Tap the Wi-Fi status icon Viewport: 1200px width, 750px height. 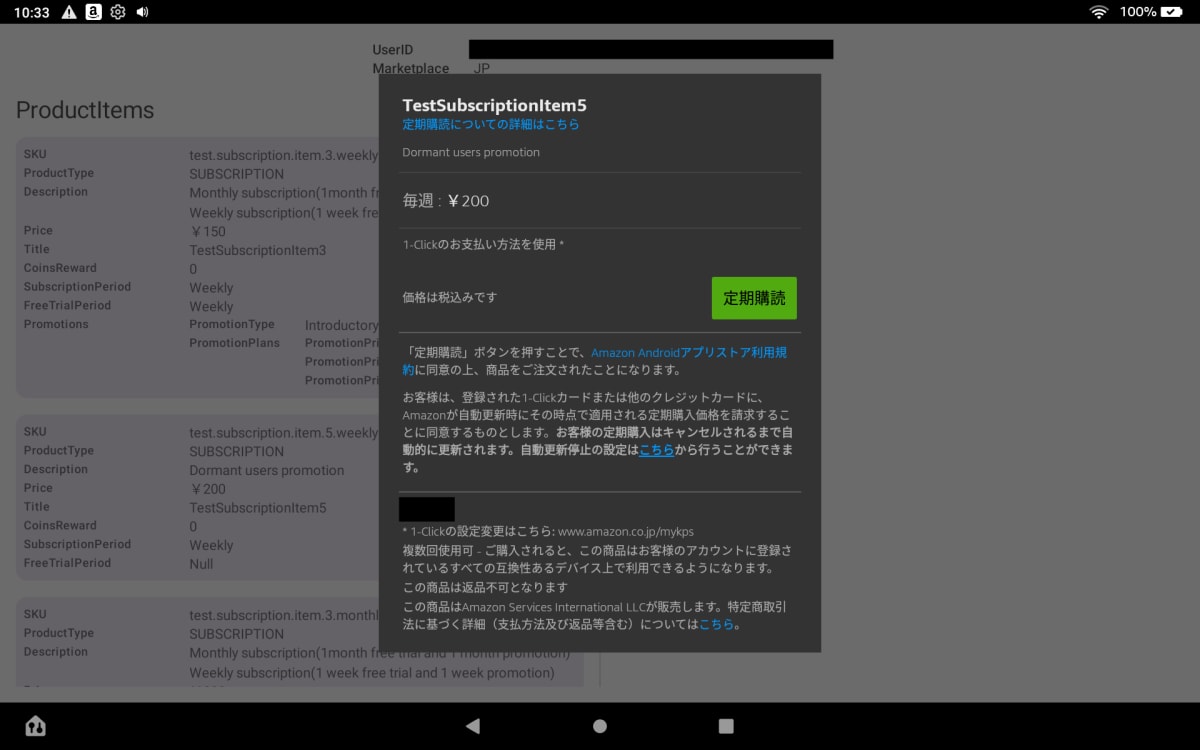point(1099,12)
